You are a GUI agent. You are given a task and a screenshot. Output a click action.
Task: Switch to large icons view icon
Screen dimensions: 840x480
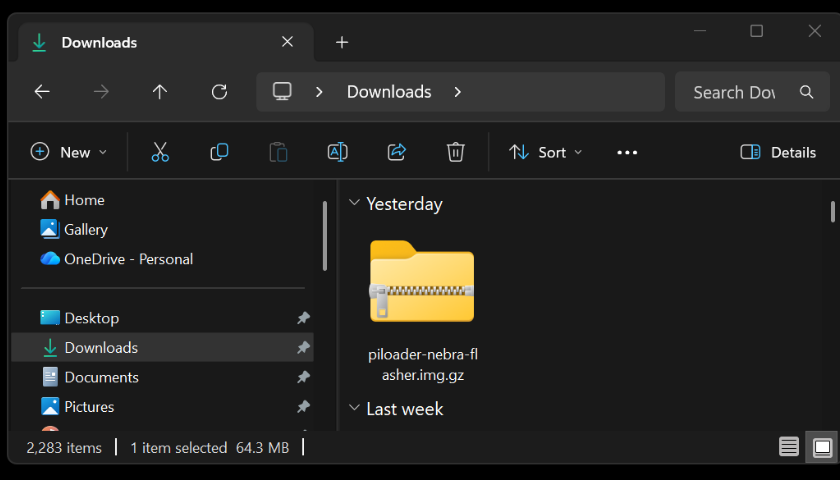(x=822, y=446)
